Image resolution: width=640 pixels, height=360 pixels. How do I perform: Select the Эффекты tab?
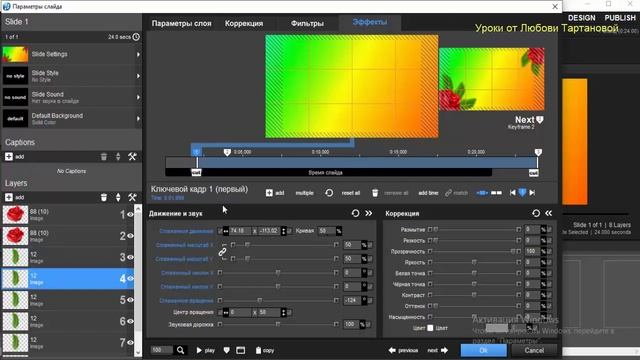click(x=370, y=22)
